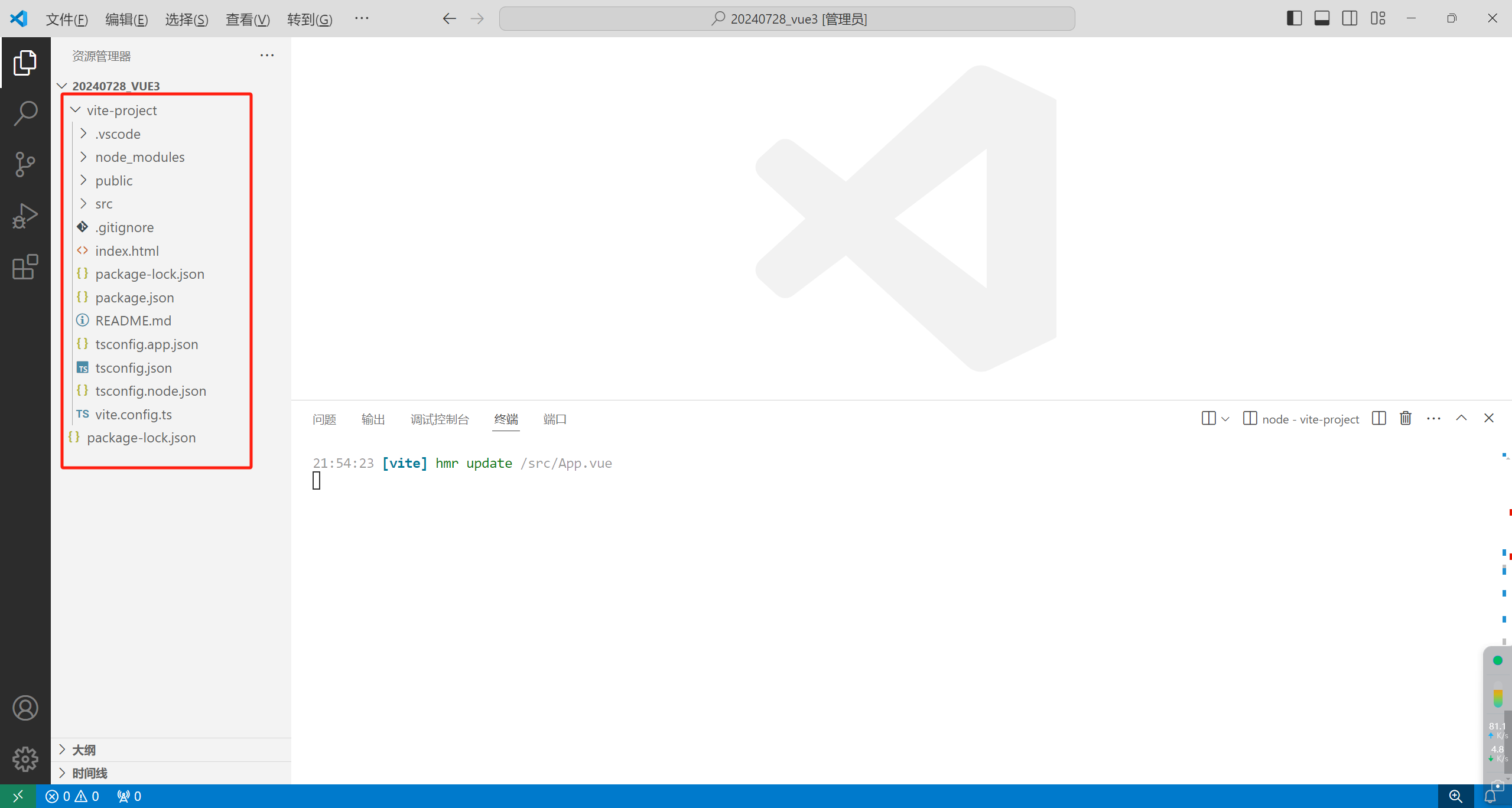
Task: Open the Extensions view
Action: [25, 267]
